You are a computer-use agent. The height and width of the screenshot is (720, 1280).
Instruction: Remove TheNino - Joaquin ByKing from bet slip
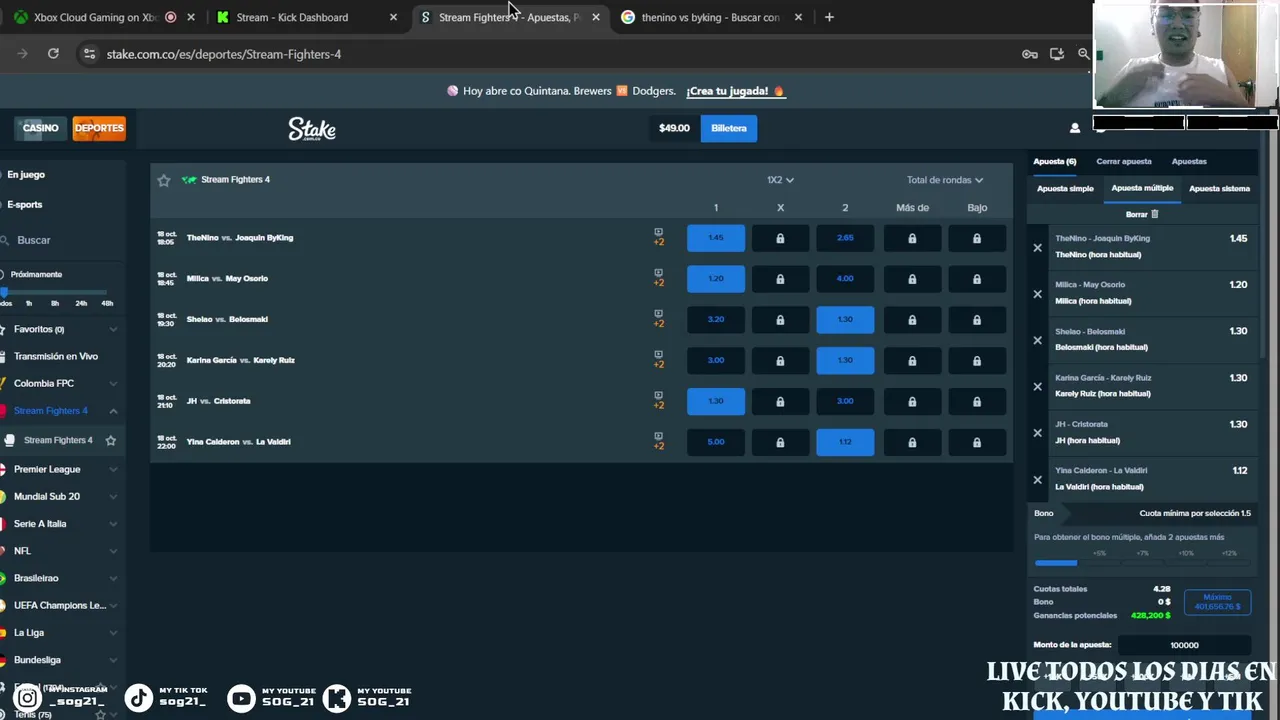(x=1037, y=248)
